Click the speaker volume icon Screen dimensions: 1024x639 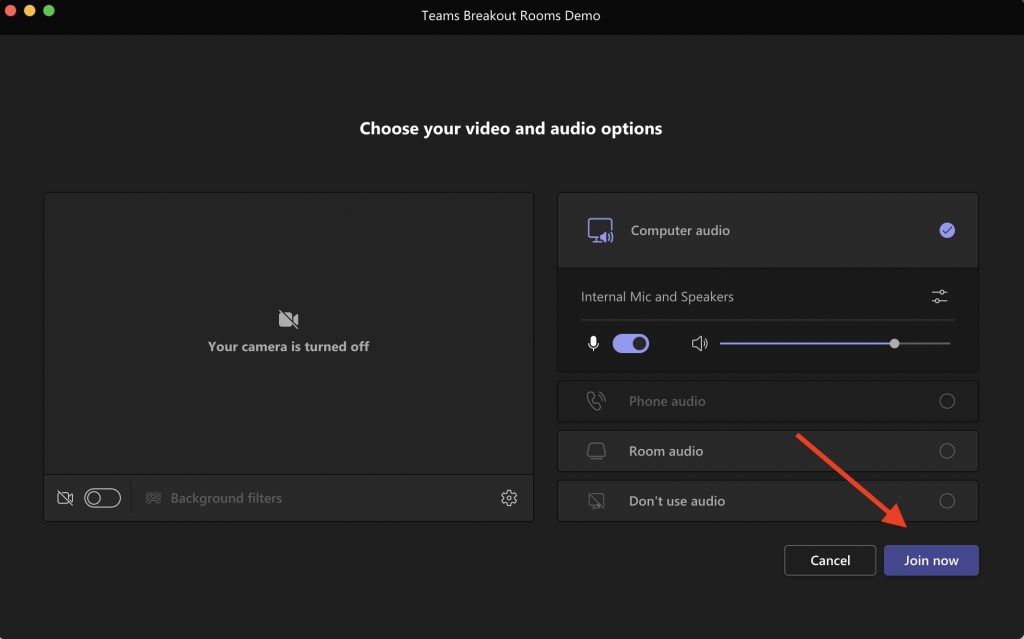tap(699, 344)
